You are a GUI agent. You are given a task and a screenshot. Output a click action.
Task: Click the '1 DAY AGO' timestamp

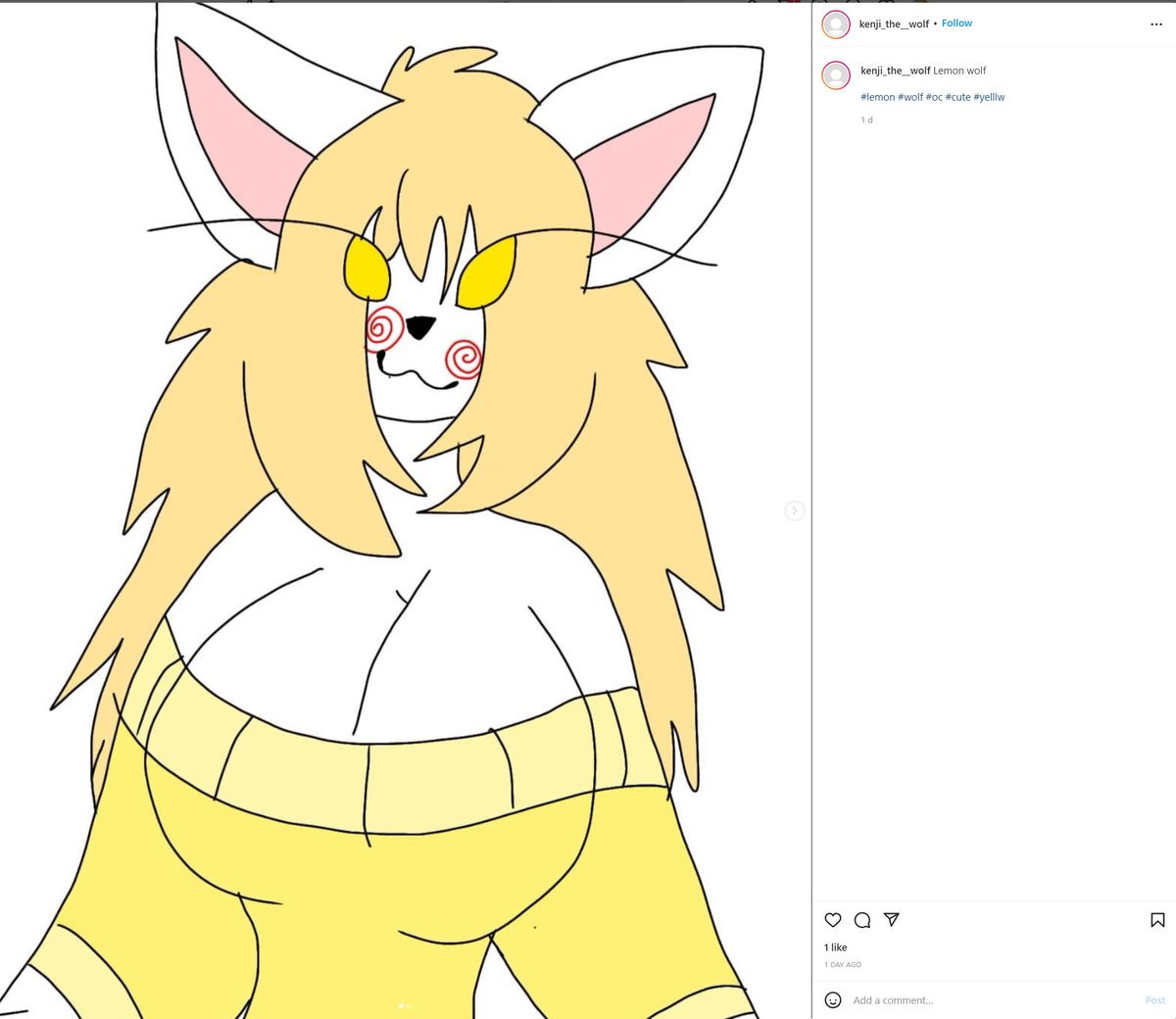[x=843, y=965]
